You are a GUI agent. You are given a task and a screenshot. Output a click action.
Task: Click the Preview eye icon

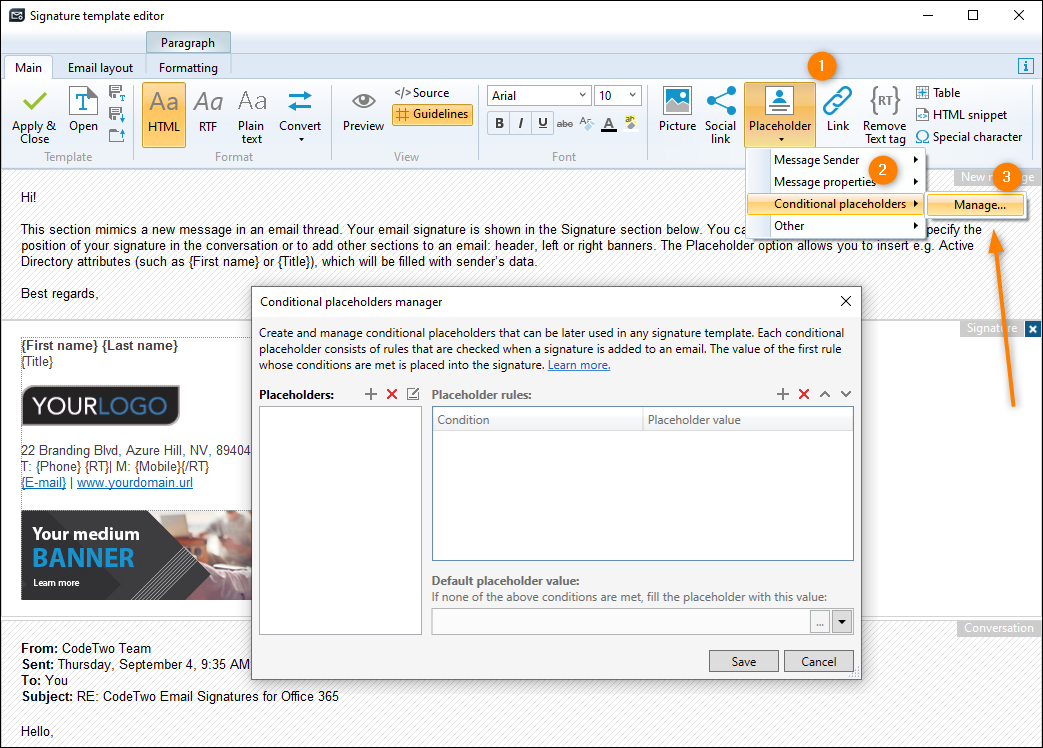pos(363,112)
